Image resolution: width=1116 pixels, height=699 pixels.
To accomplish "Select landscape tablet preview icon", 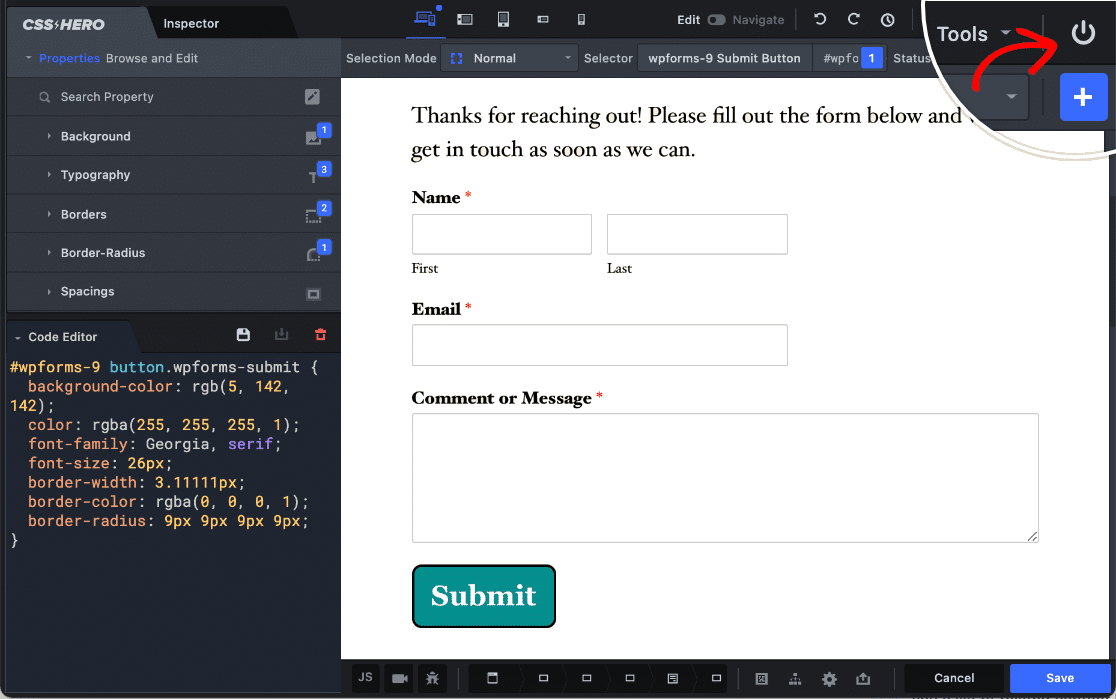I will click(x=465, y=20).
